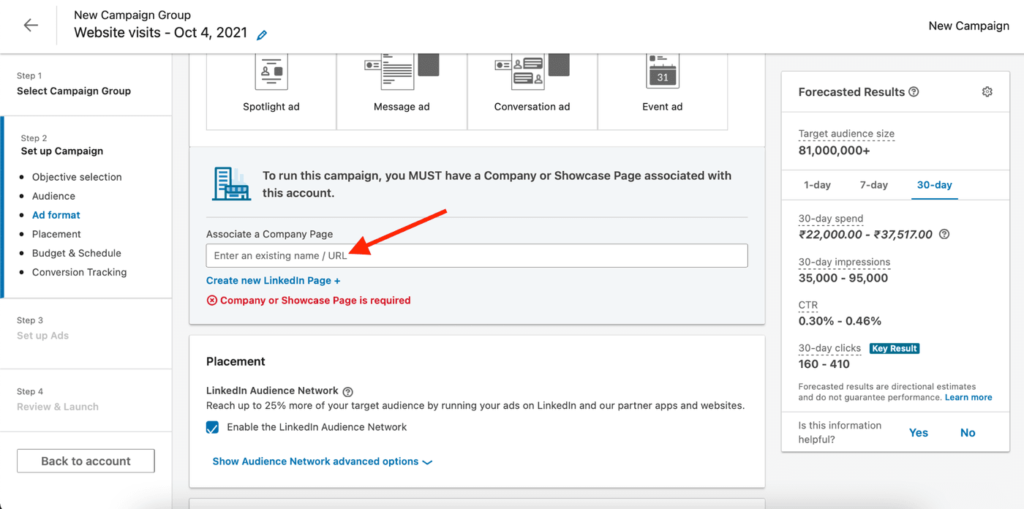Click LinkedIn Audience Network help icon

pos(347,392)
